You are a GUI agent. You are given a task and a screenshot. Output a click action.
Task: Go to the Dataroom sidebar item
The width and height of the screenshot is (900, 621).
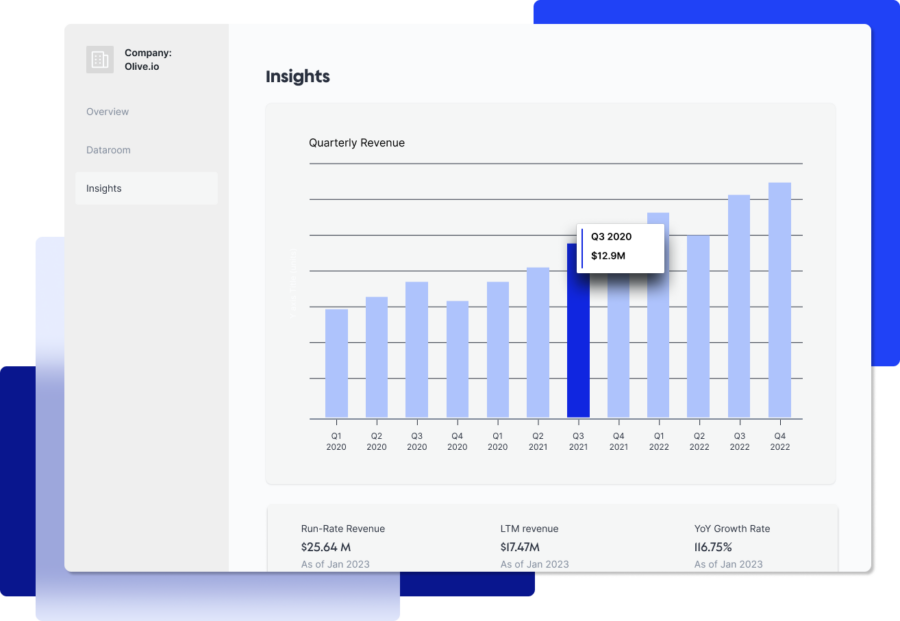pyautogui.click(x=108, y=150)
